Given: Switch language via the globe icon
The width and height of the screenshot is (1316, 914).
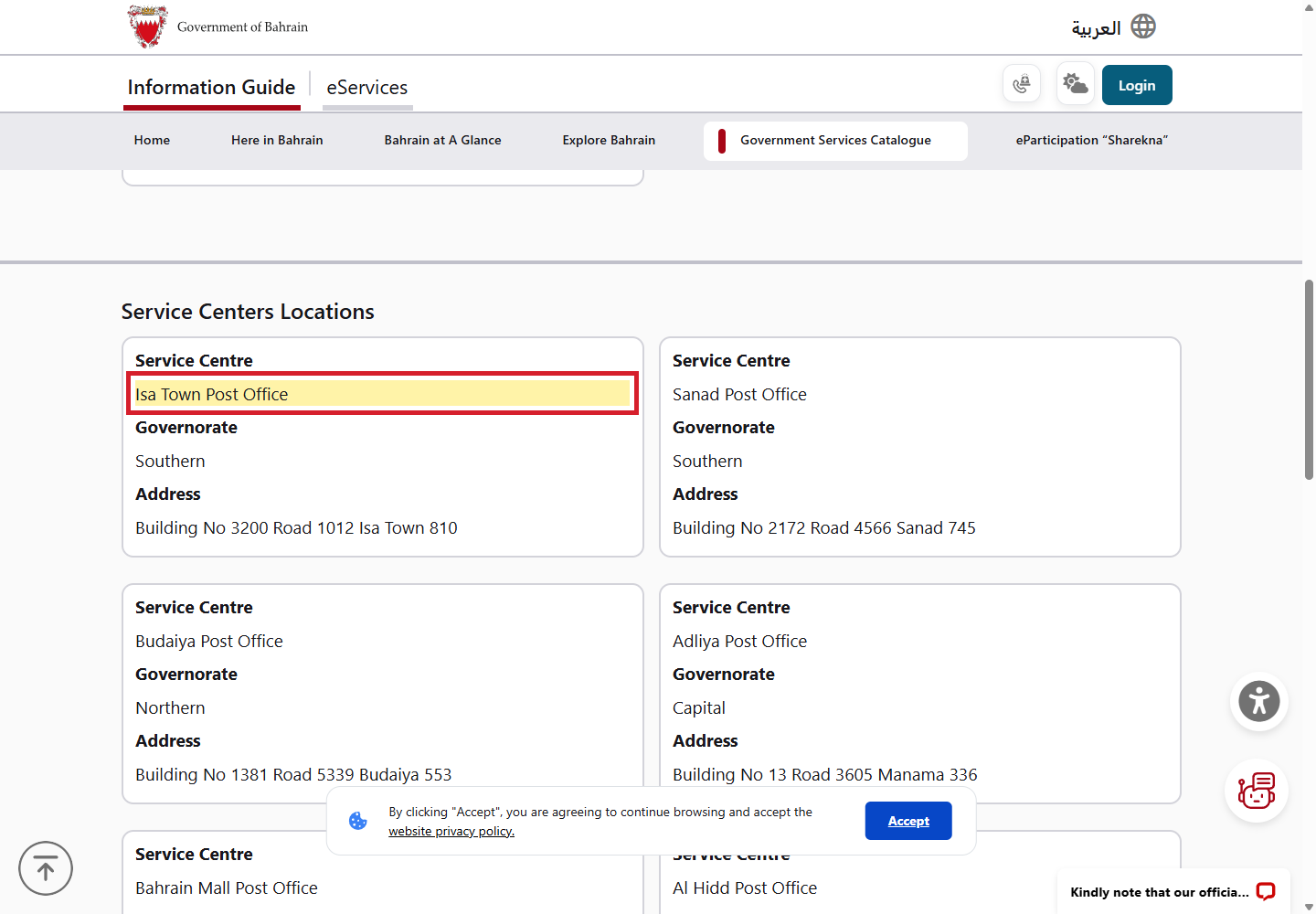Looking at the screenshot, I should tap(1143, 27).
